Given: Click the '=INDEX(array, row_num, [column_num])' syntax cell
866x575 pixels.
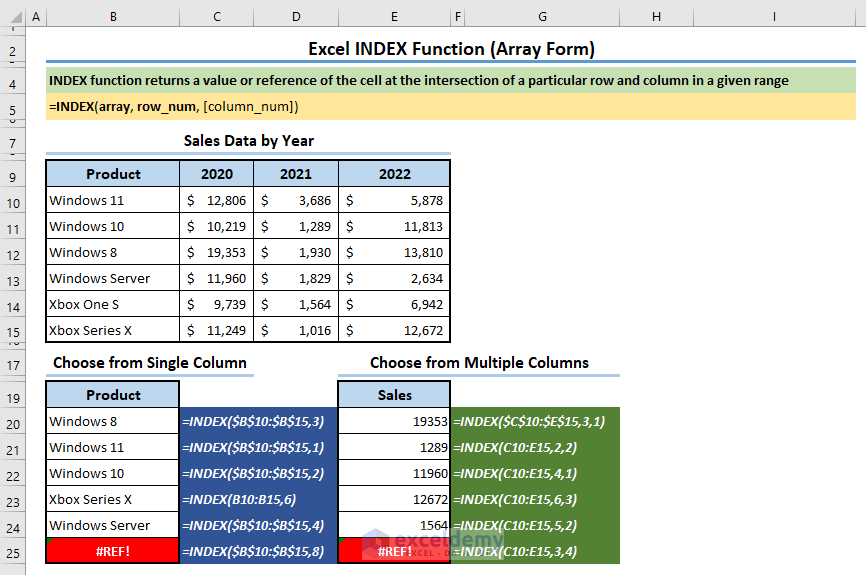Looking at the screenshot, I should pyautogui.click(x=451, y=107).
